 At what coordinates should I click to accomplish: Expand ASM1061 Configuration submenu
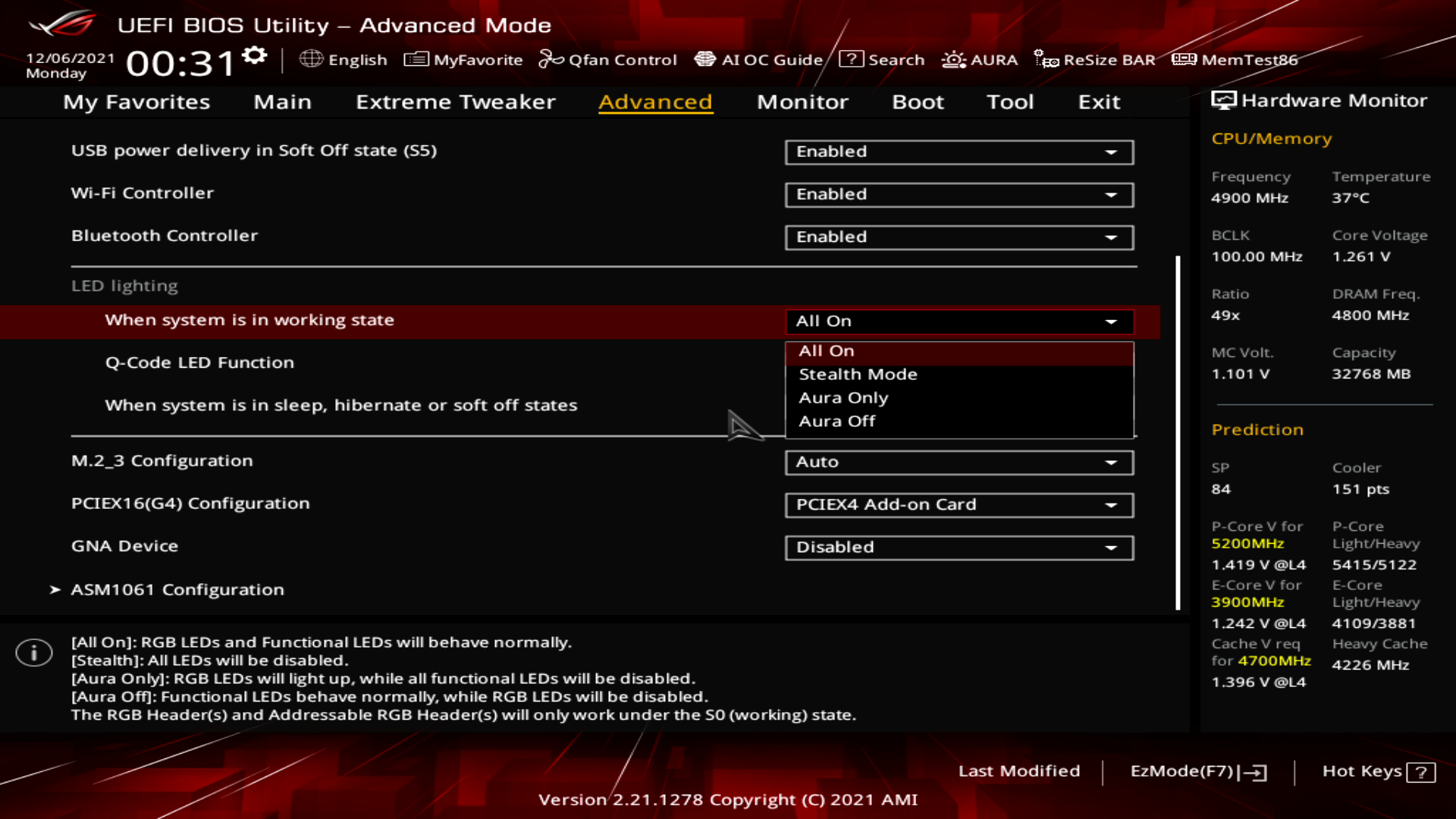coord(177,590)
